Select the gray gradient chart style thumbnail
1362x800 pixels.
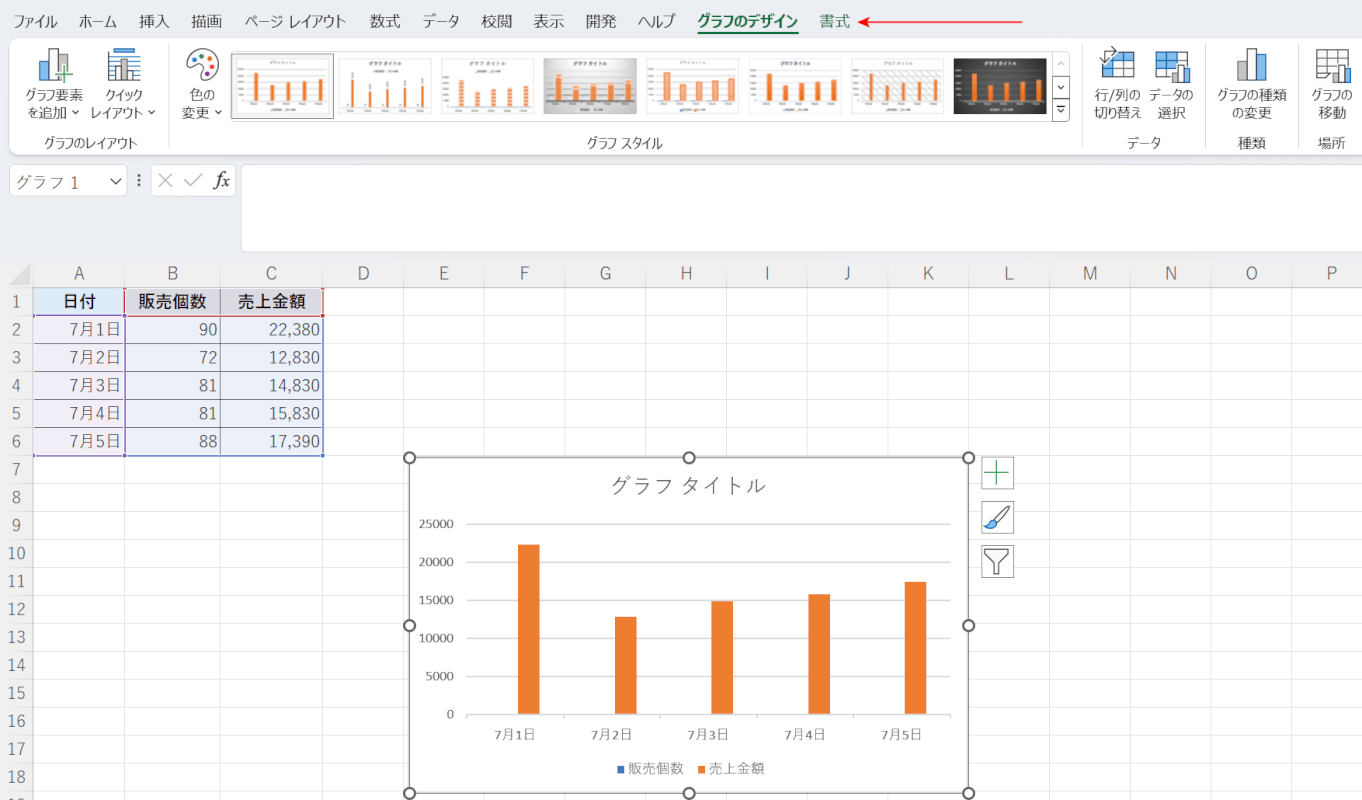(590, 86)
